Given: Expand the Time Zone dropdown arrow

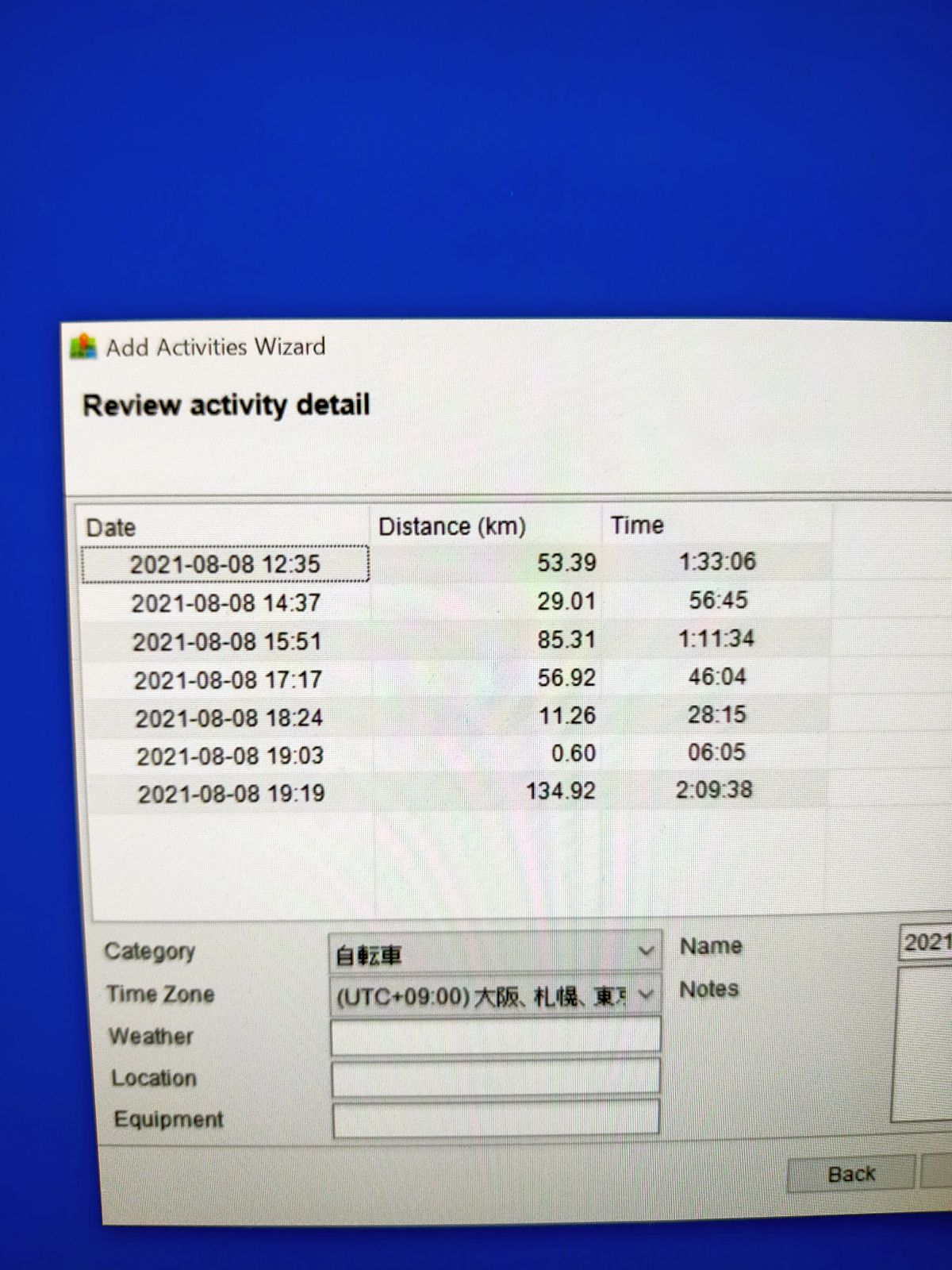Looking at the screenshot, I should [646, 995].
